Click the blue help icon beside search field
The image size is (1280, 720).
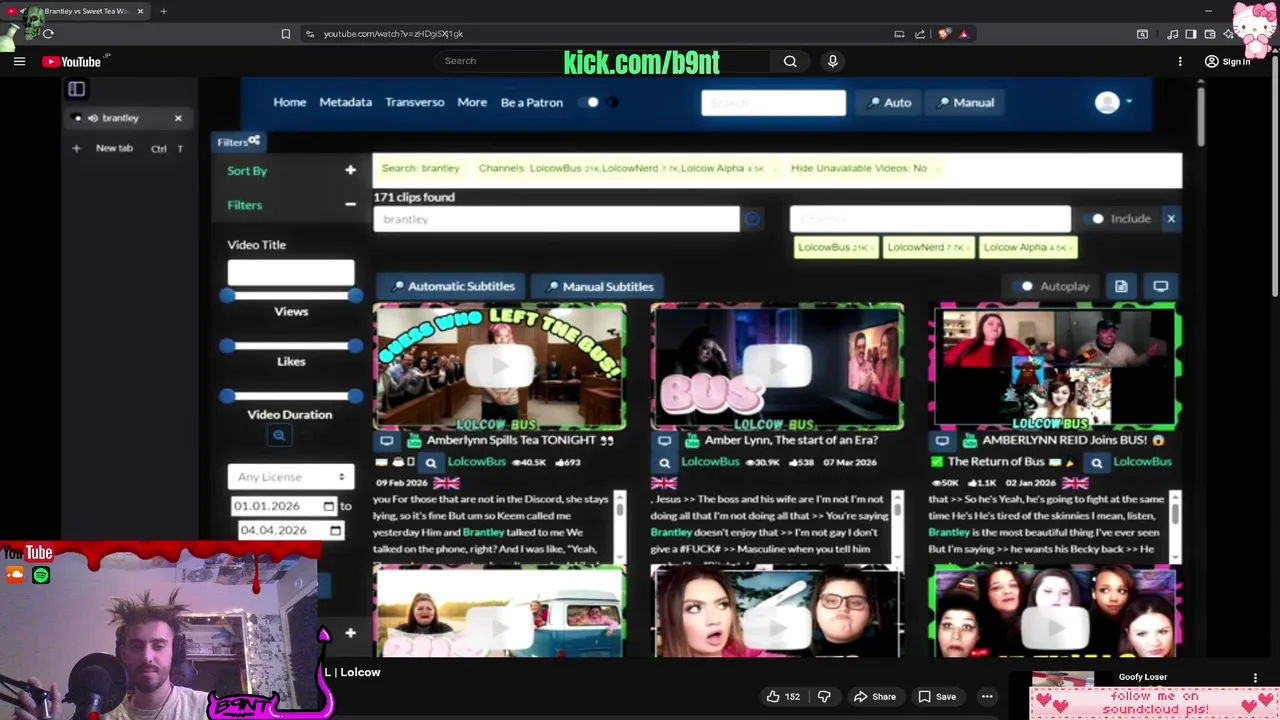point(752,219)
